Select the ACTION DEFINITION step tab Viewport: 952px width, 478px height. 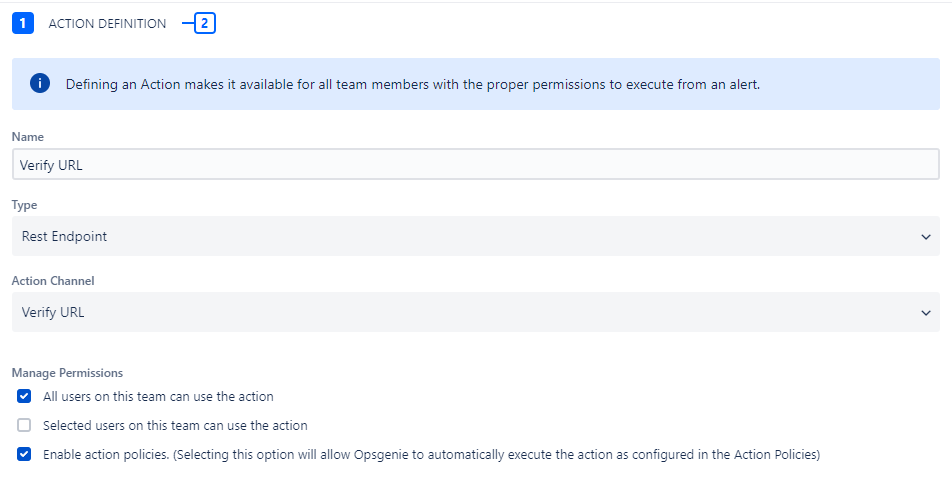pyautogui.click(x=107, y=23)
